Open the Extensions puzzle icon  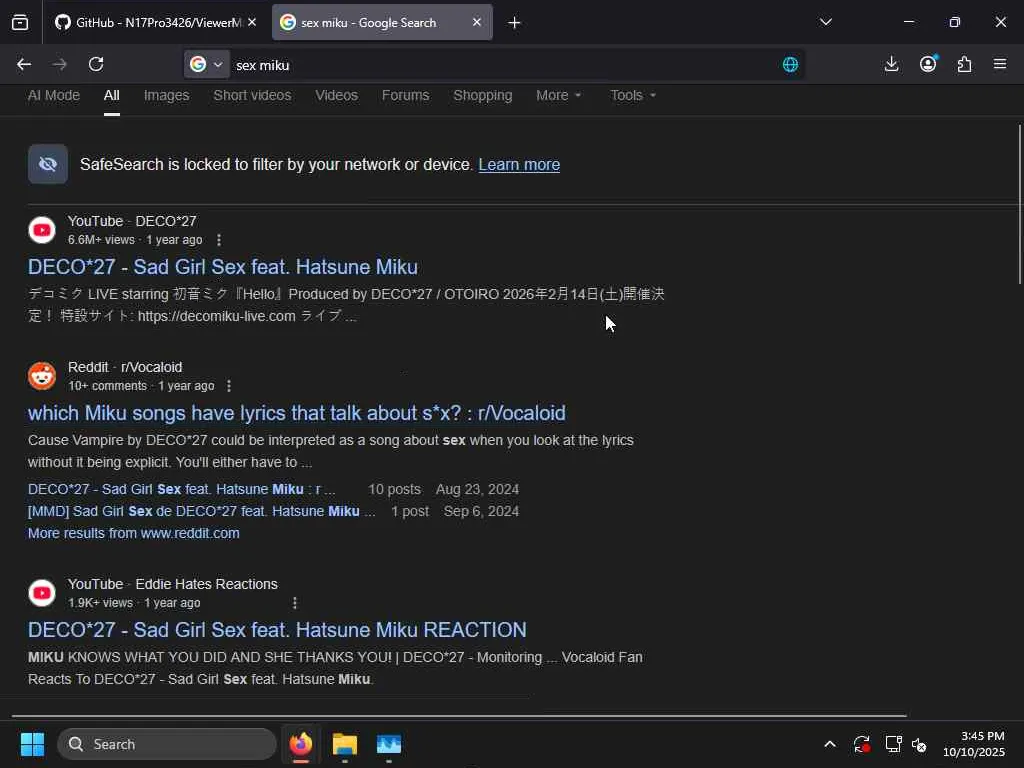click(x=965, y=64)
